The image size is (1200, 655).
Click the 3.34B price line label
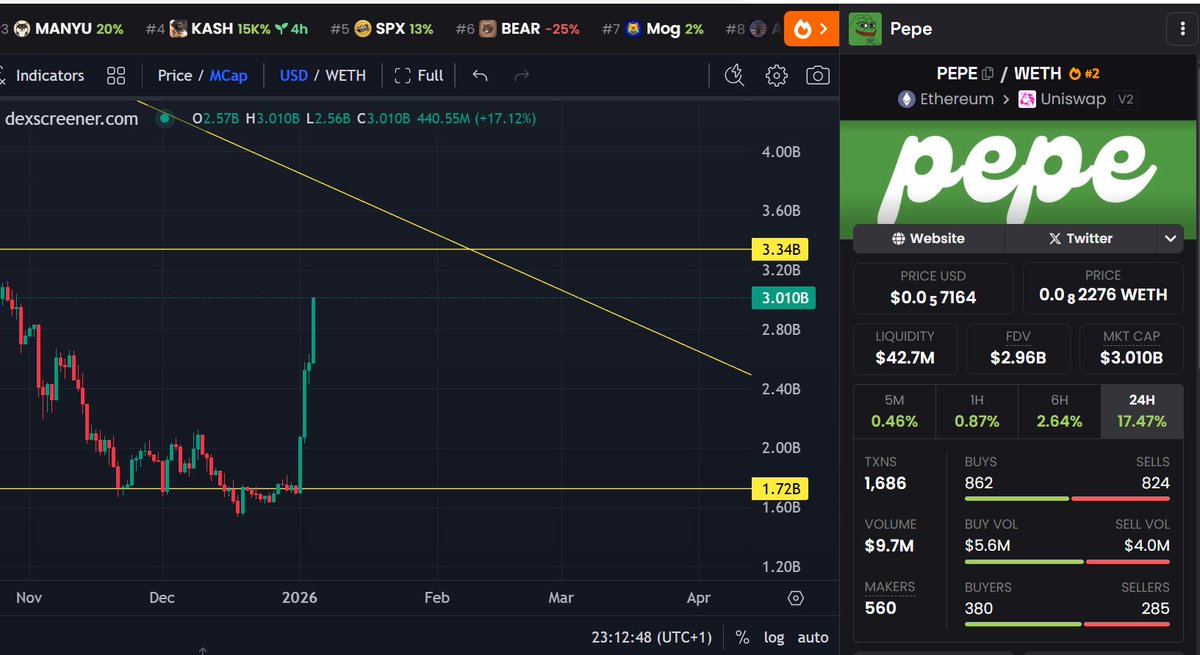tap(779, 248)
